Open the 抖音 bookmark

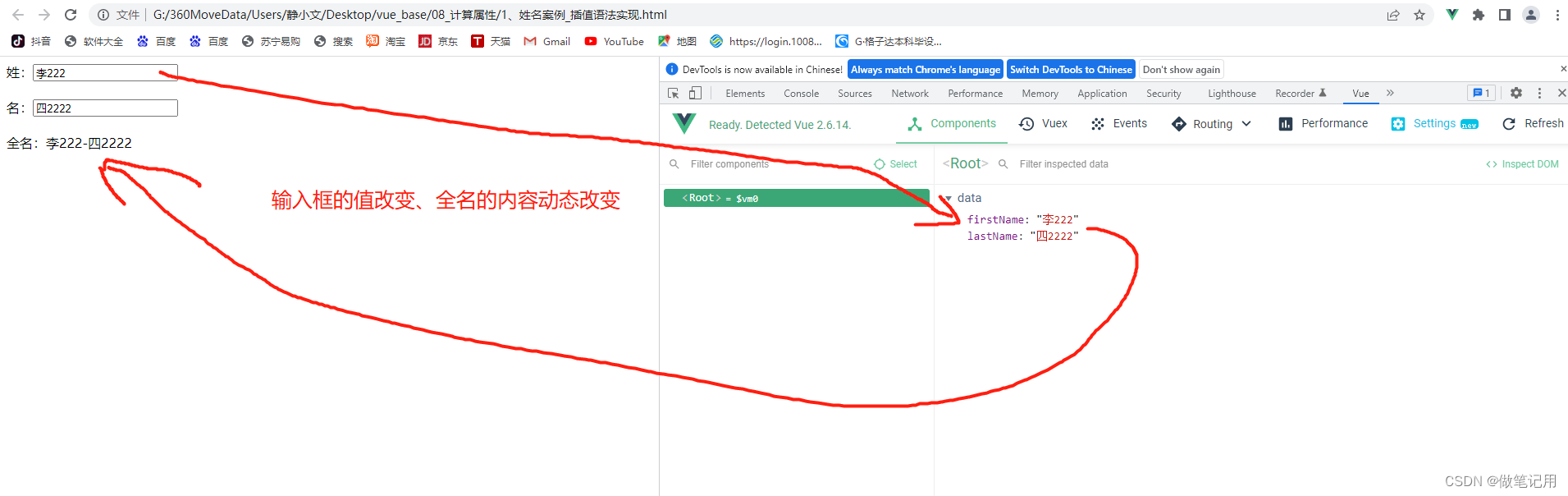coord(31,41)
